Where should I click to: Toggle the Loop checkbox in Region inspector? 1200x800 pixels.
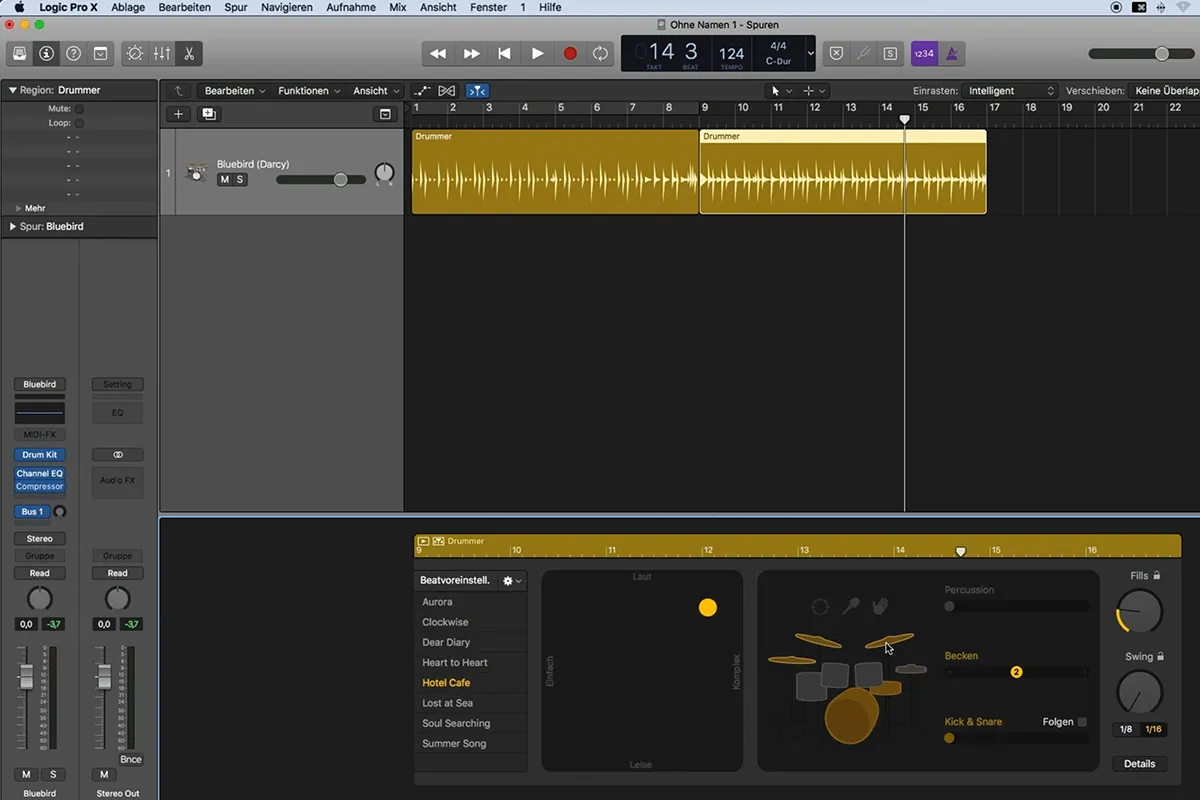(79, 123)
